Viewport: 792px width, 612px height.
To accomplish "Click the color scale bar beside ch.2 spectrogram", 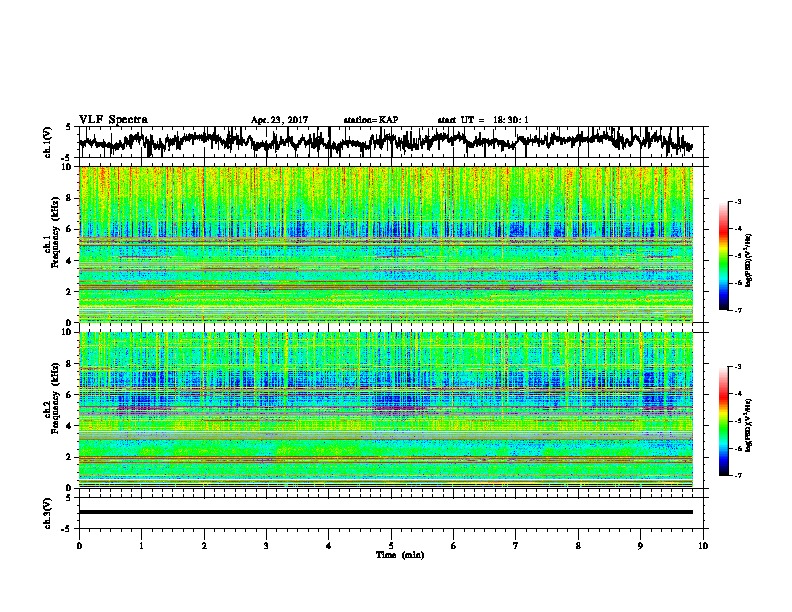I will pos(723,421).
